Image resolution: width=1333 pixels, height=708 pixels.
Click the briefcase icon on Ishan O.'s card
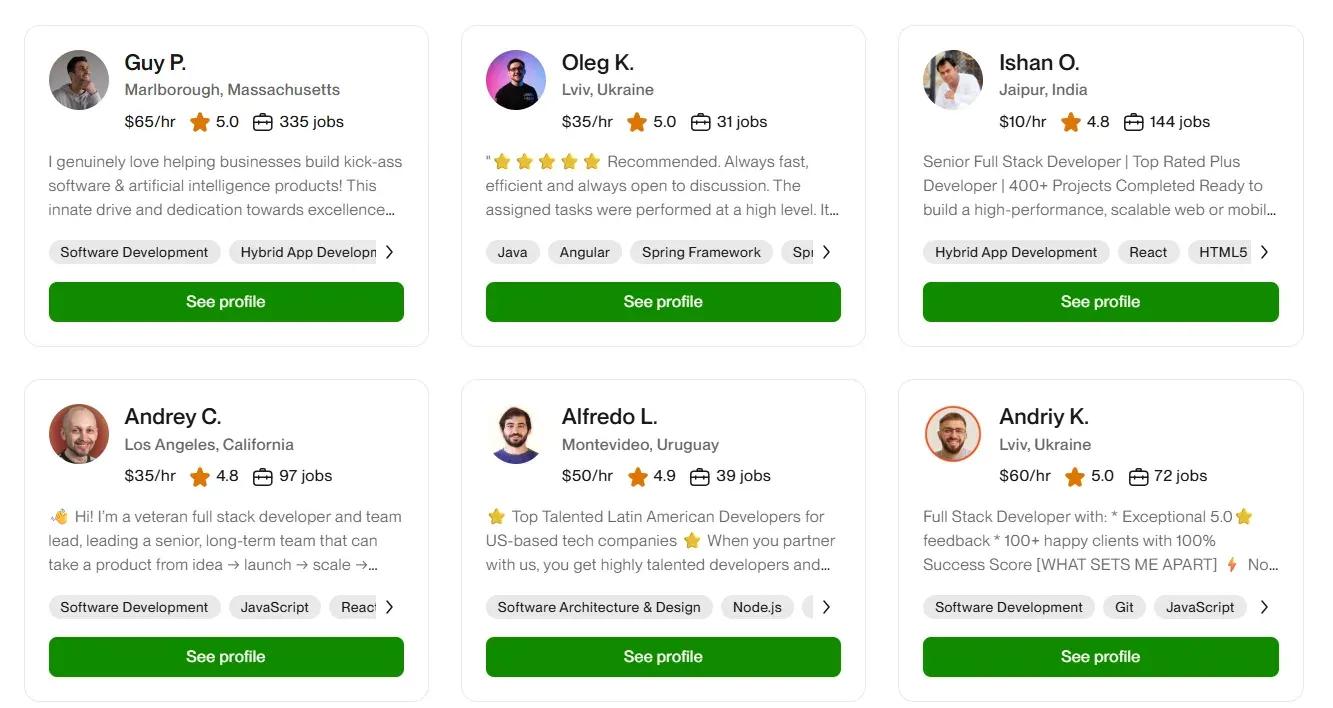pos(1133,121)
